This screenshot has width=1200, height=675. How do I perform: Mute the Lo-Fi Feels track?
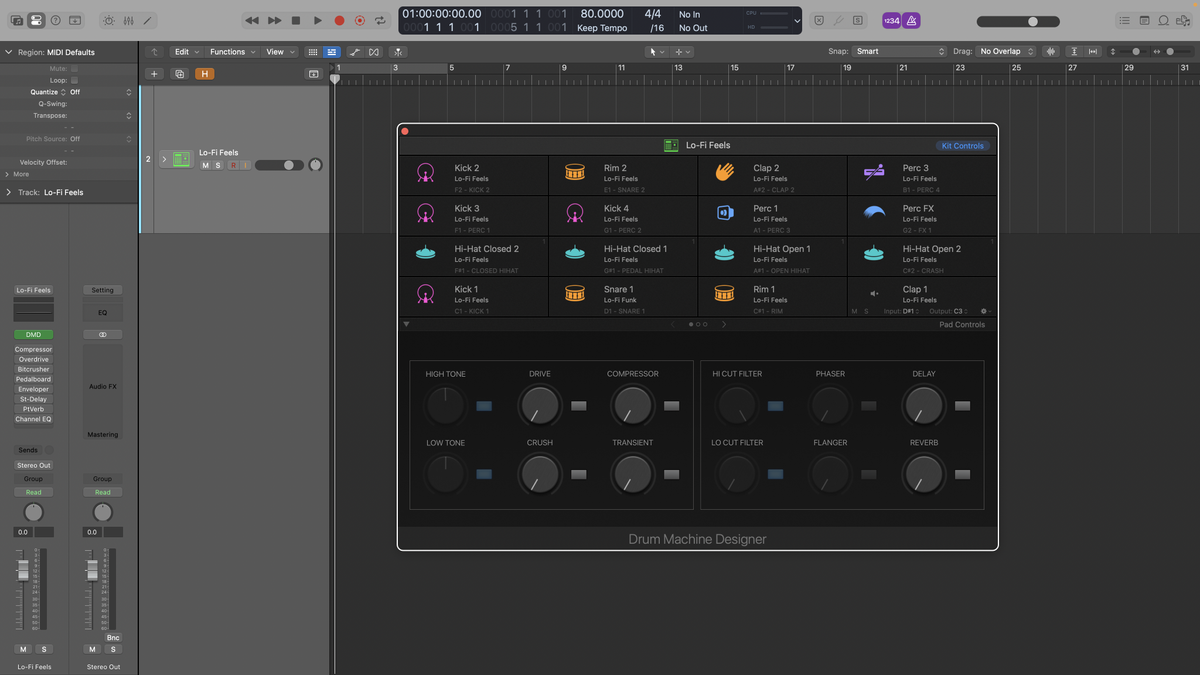(206, 165)
